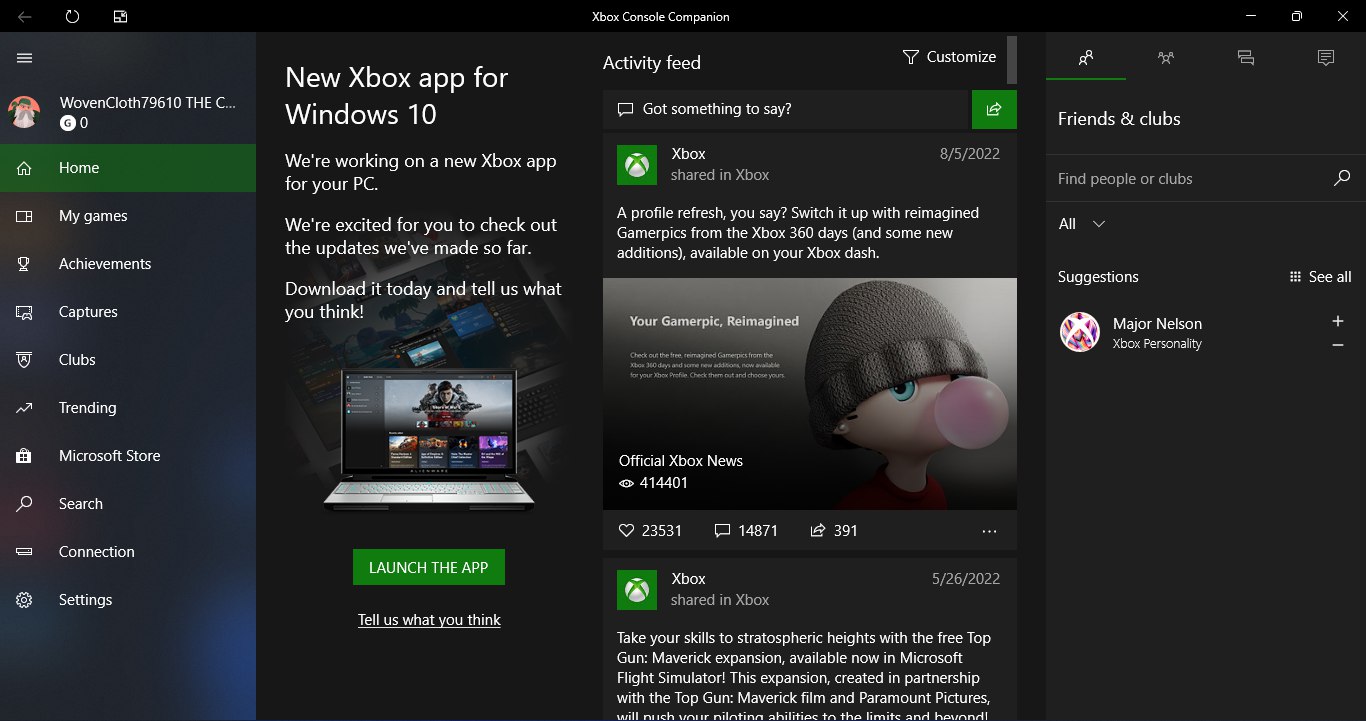This screenshot has height=721, width=1366.
Task: Open the Customize activity feed filter
Action: click(949, 57)
